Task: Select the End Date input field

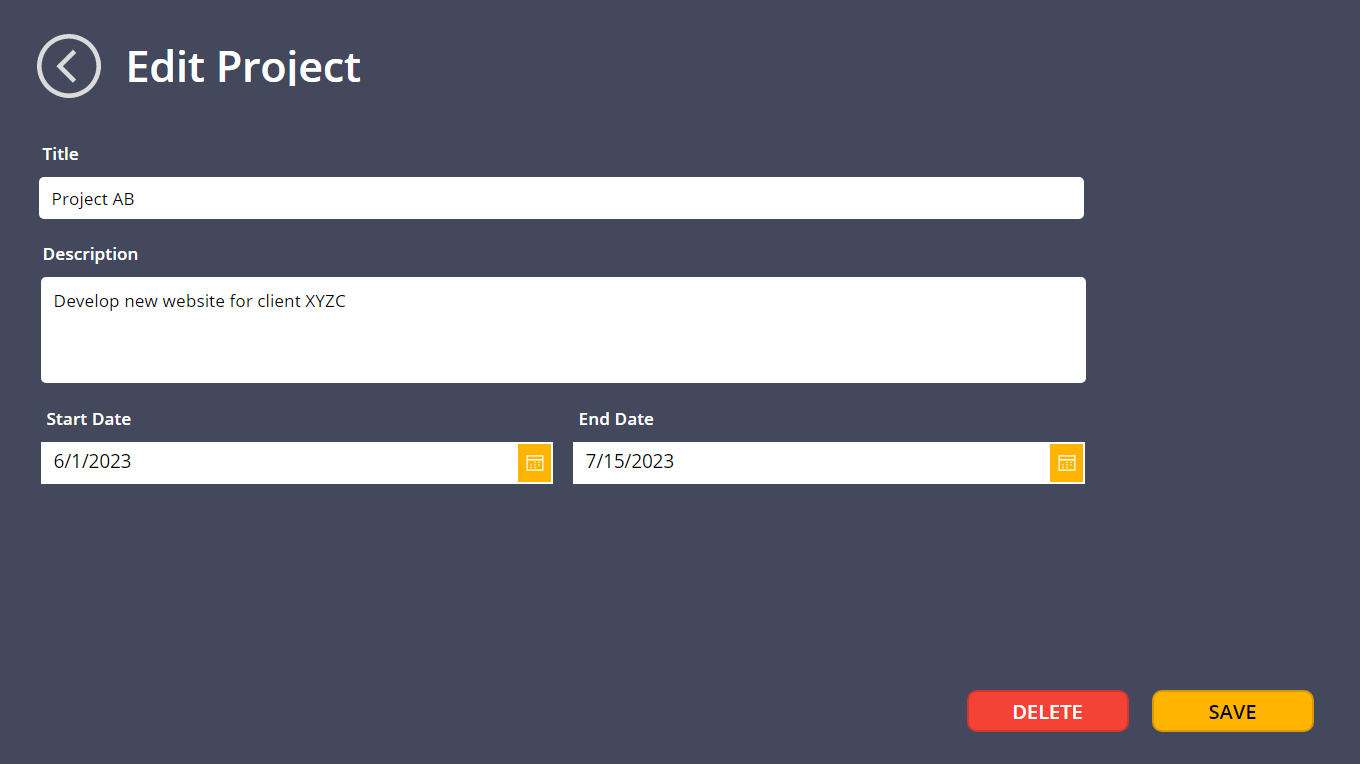Action: point(811,463)
